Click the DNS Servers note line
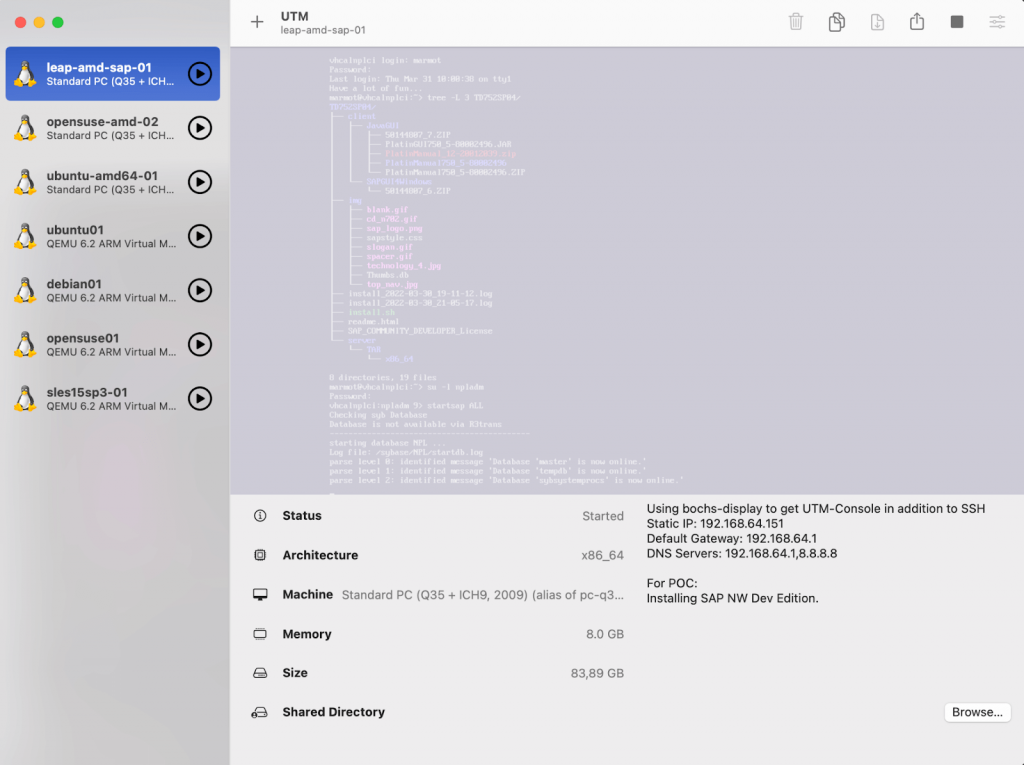 point(742,553)
